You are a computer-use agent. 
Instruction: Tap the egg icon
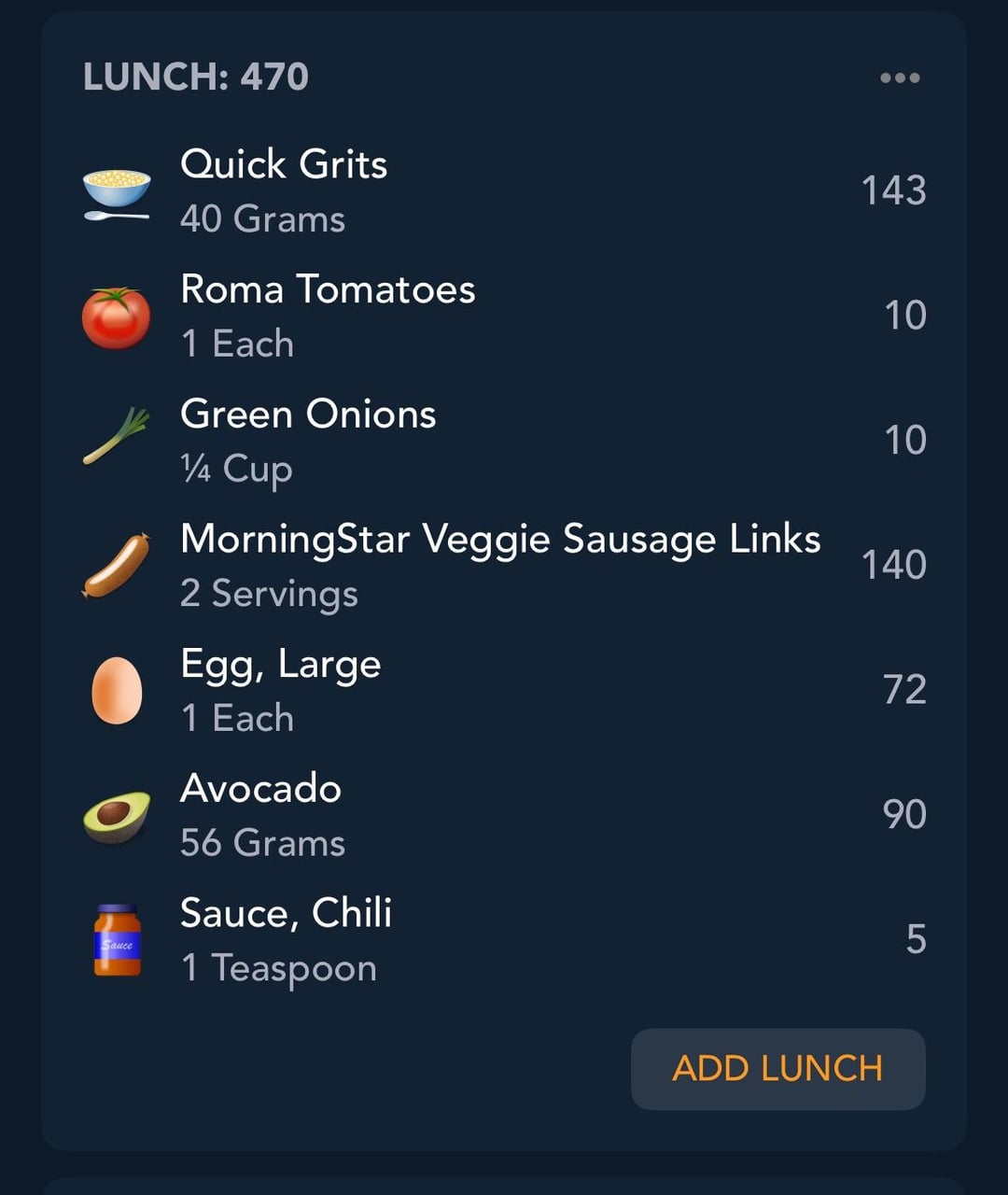pos(117,690)
